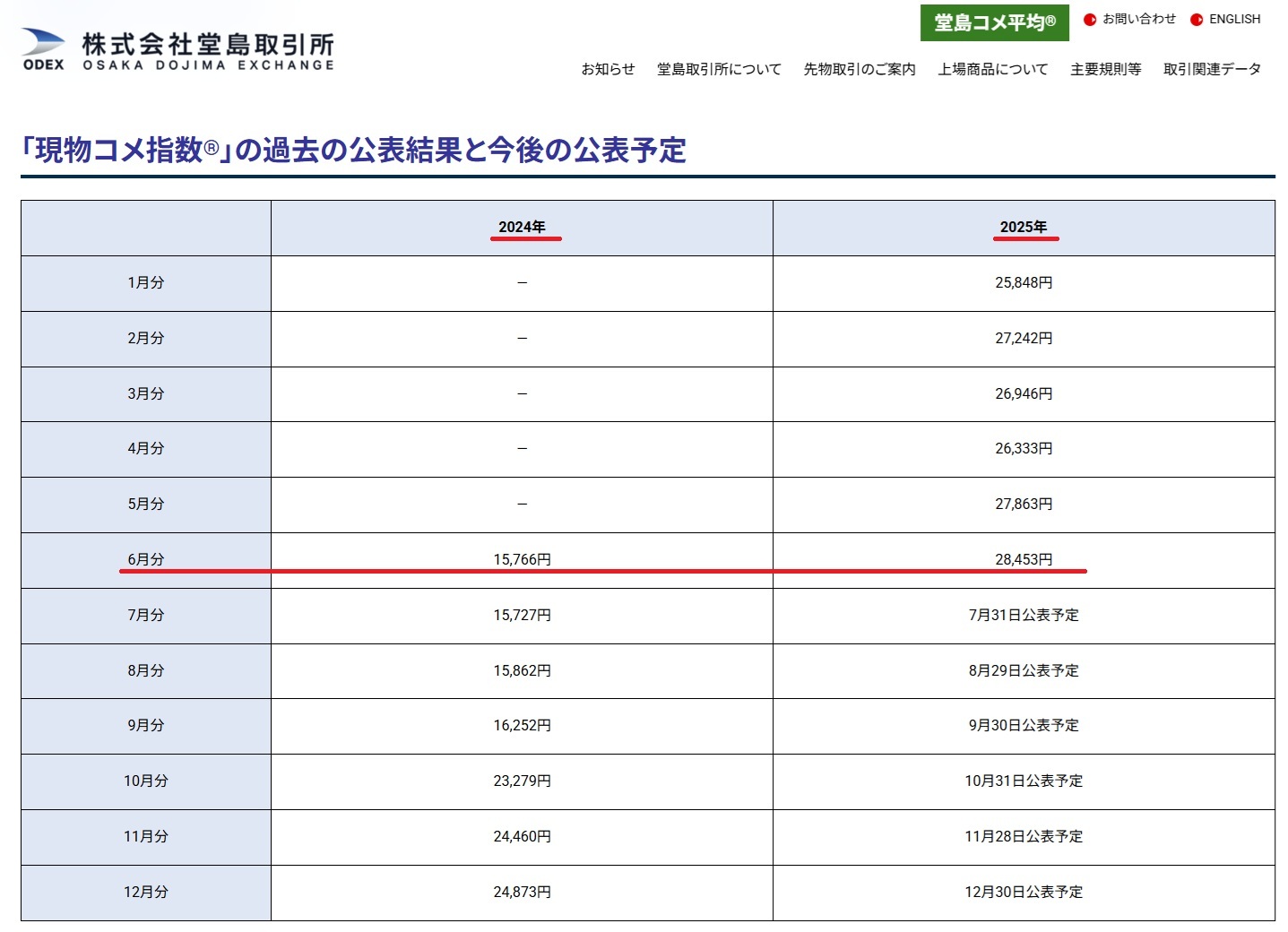The height and width of the screenshot is (932, 1288).
Task: Click the 15,766円 value cell
Action: (x=522, y=559)
